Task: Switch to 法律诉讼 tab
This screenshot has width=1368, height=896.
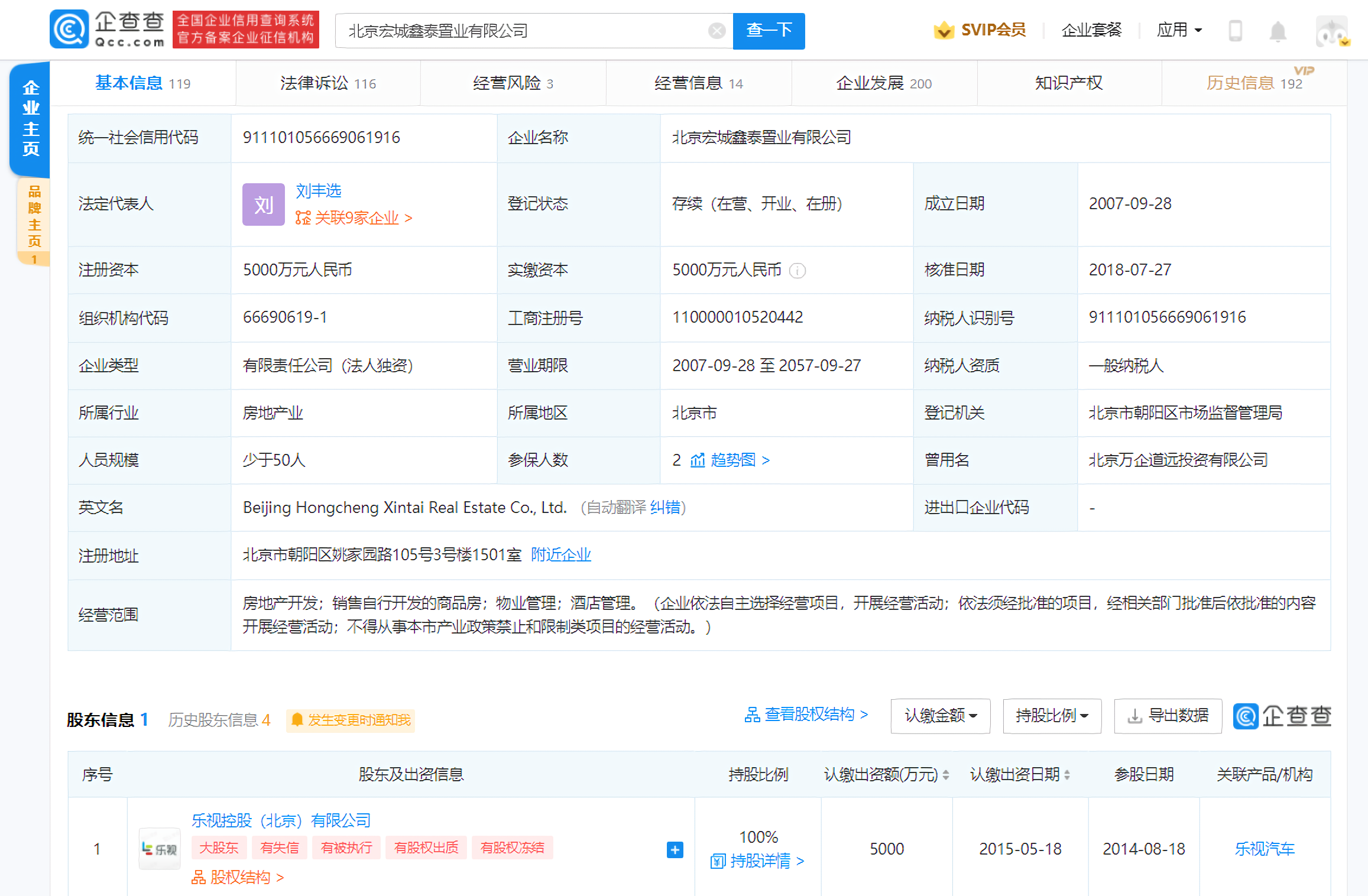Action: (x=328, y=83)
